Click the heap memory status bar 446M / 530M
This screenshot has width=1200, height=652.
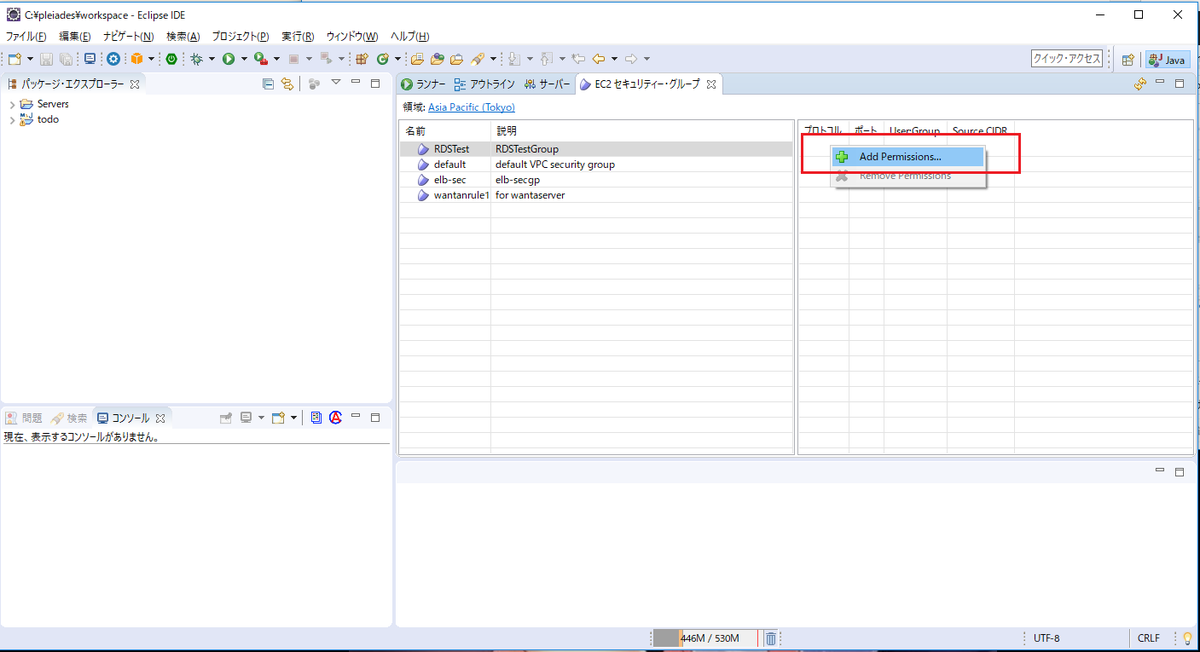coord(706,638)
